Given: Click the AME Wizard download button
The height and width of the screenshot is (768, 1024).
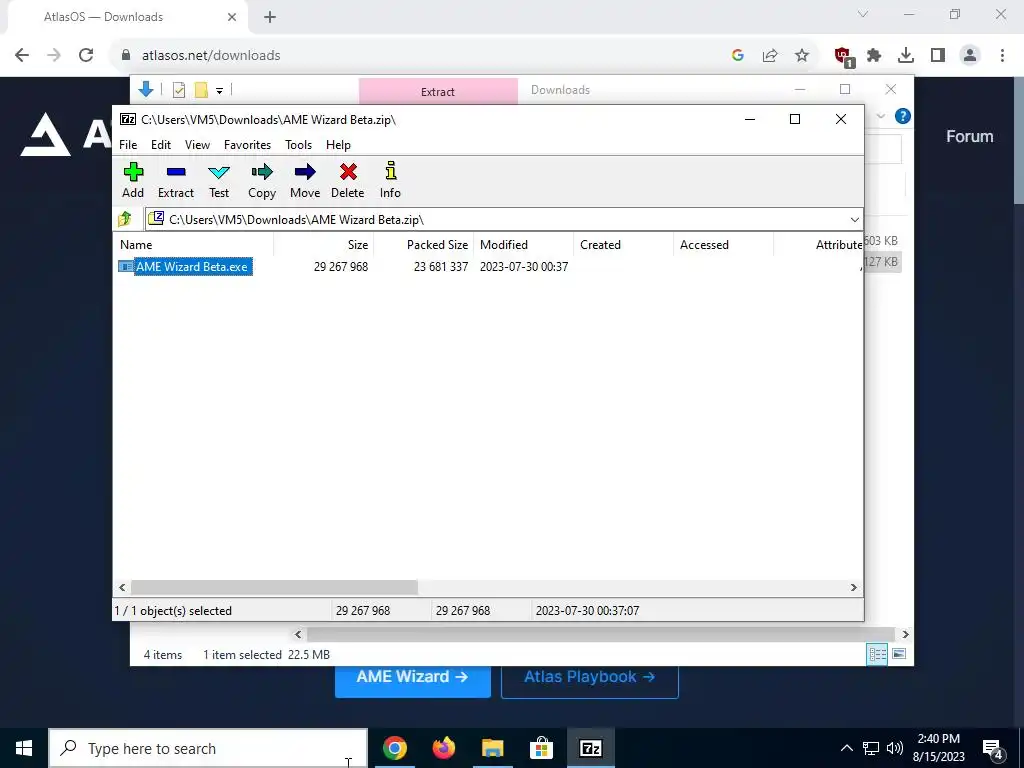Looking at the screenshot, I should 412,677.
